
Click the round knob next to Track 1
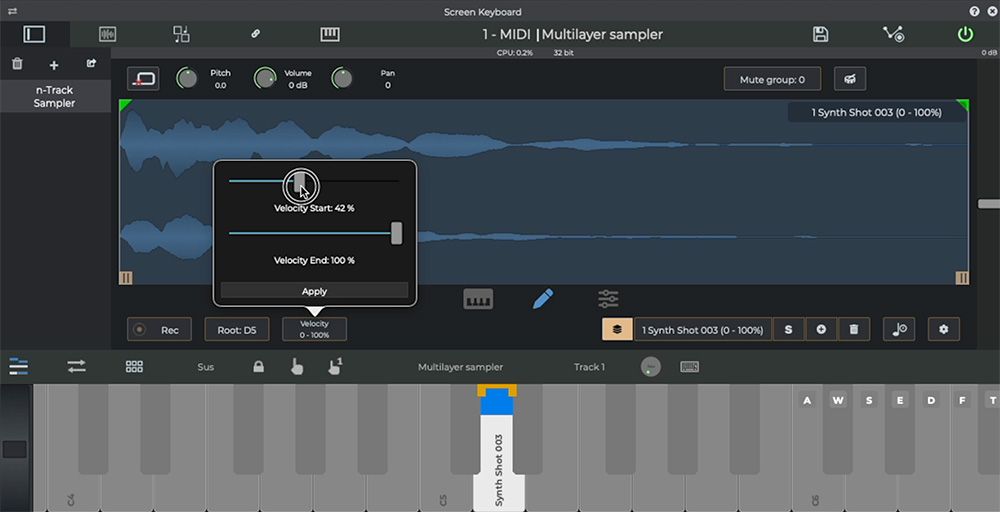651,367
